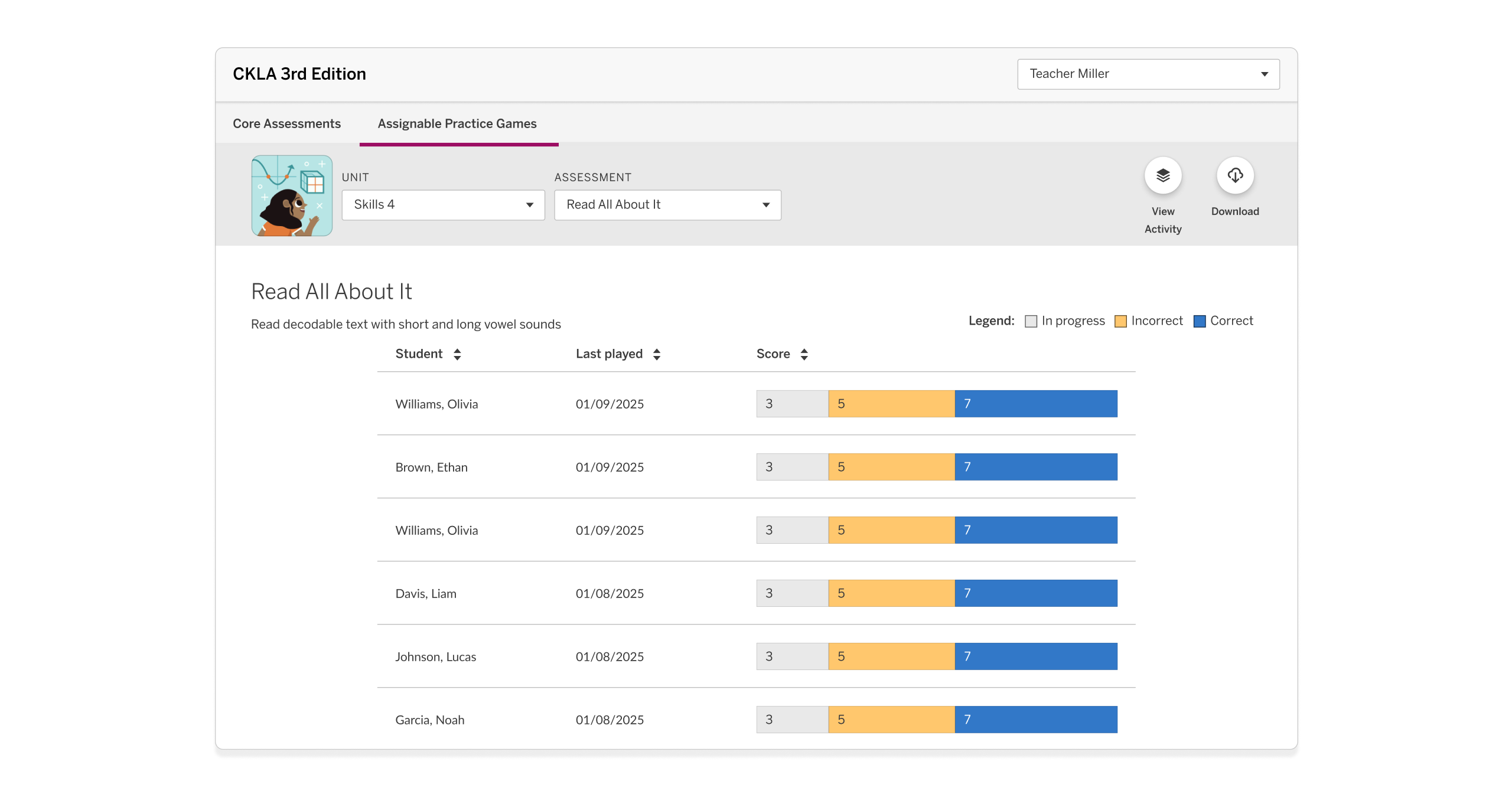Toggle the Correct legend swatch
The height and width of the screenshot is (797, 1512).
click(x=1200, y=321)
